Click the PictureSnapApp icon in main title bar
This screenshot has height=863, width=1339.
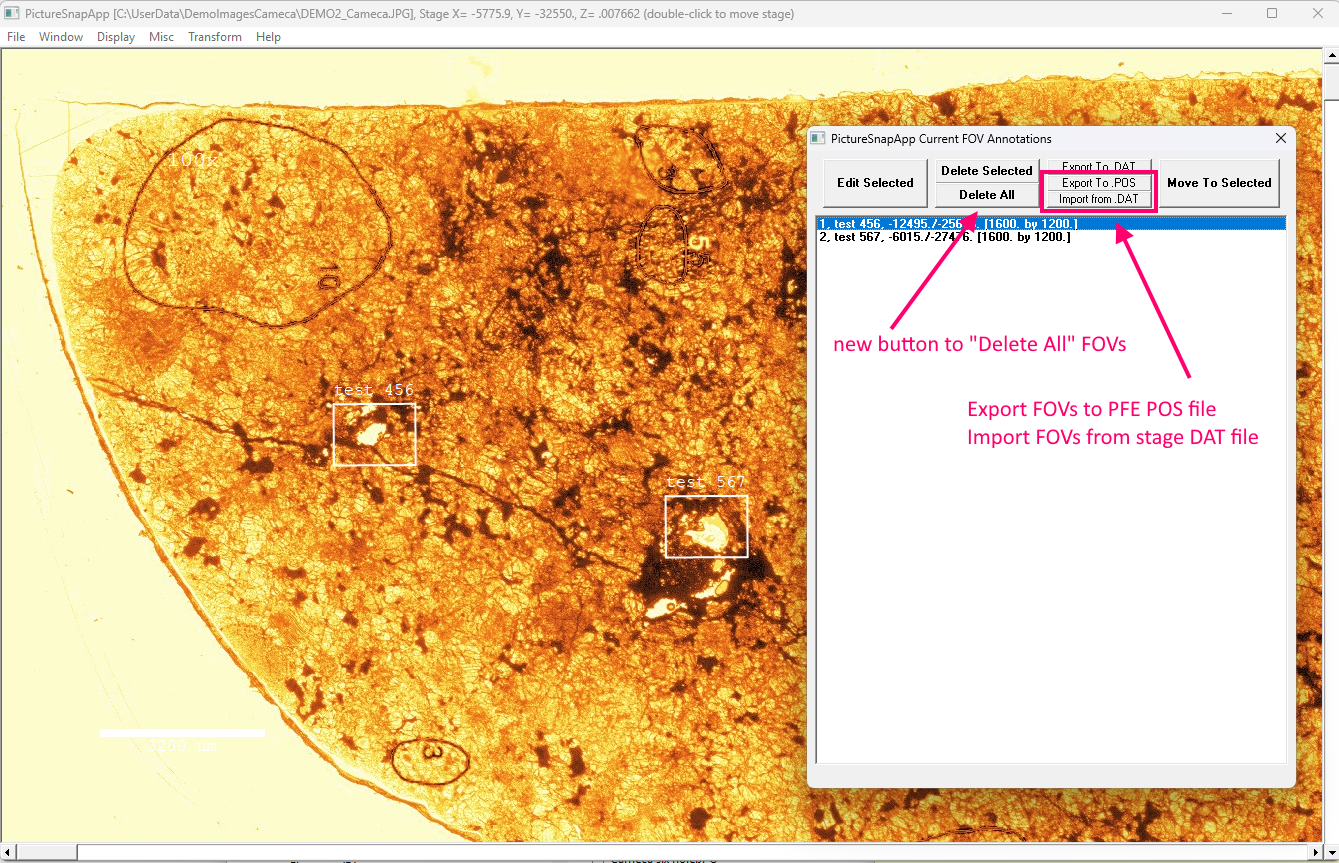coord(12,14)
